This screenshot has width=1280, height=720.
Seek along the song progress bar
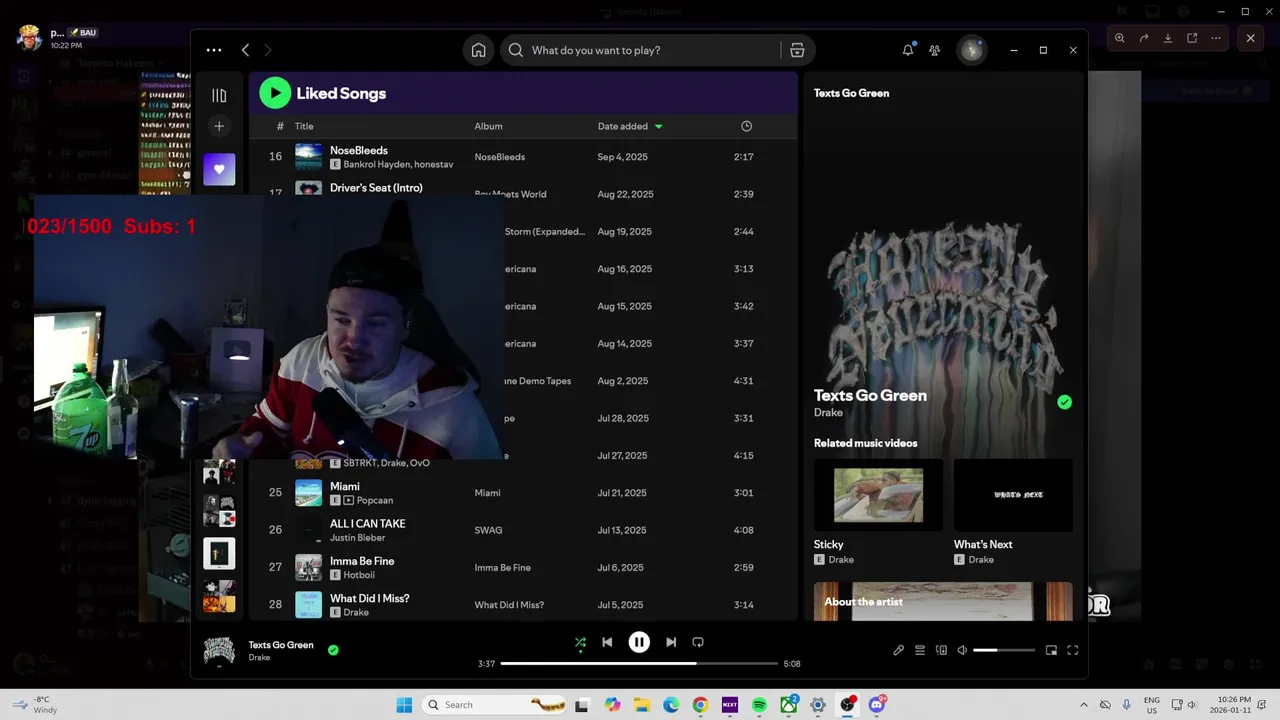[x=639, y=663]
